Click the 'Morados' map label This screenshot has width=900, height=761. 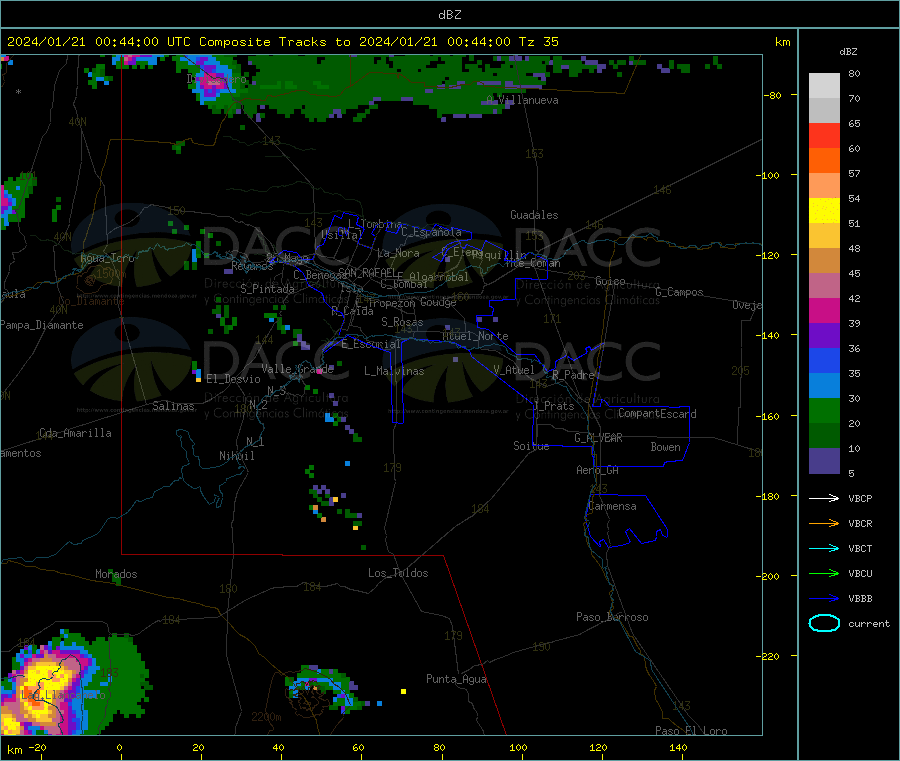116,574
